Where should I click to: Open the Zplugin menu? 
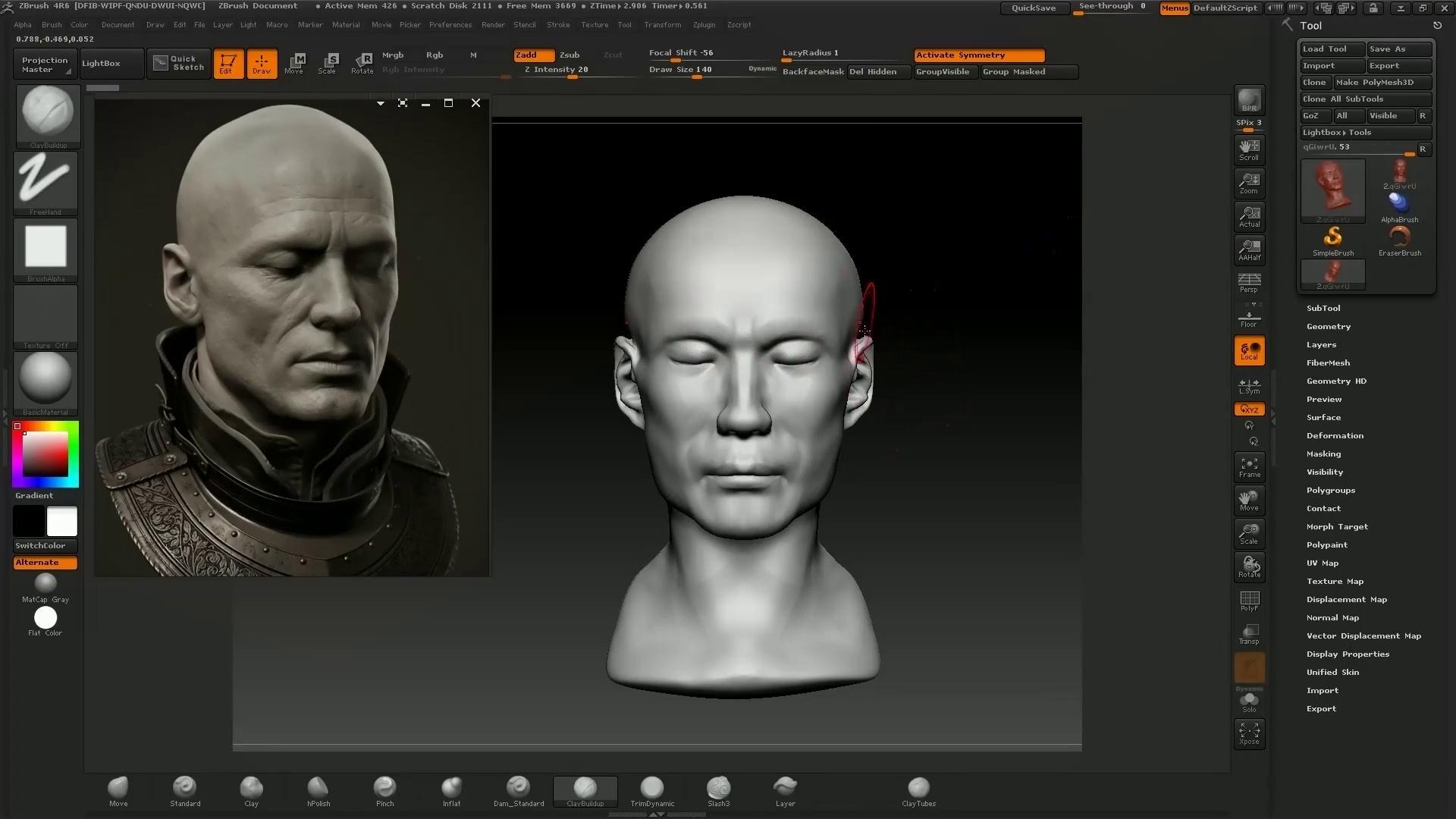pos(703,25)
